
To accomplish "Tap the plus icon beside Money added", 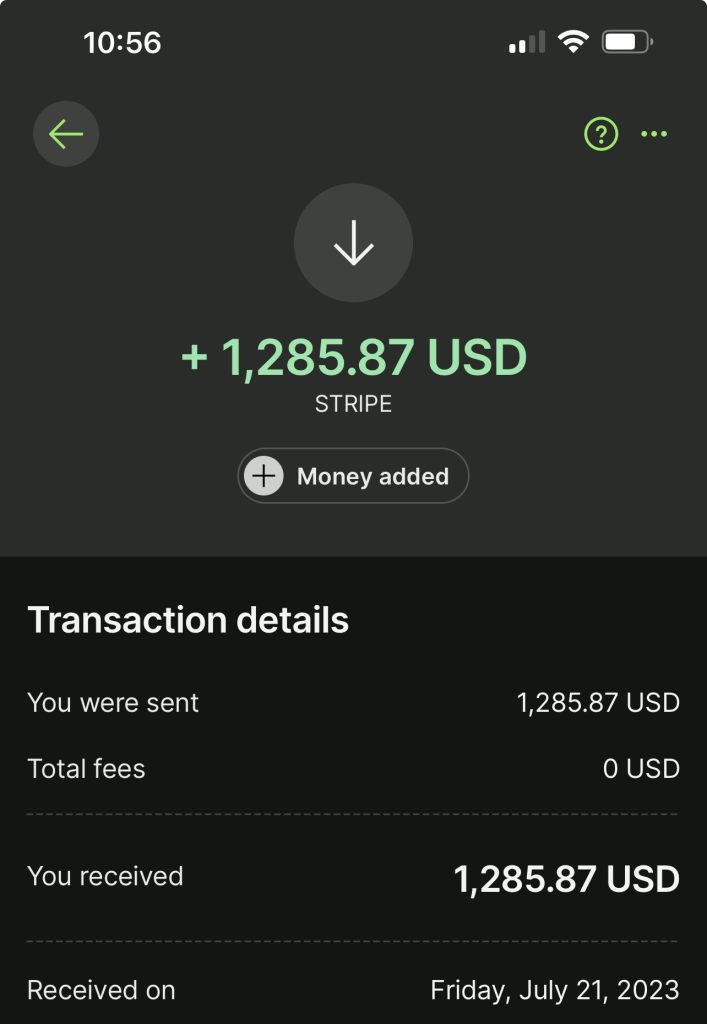I will point(264,476).
